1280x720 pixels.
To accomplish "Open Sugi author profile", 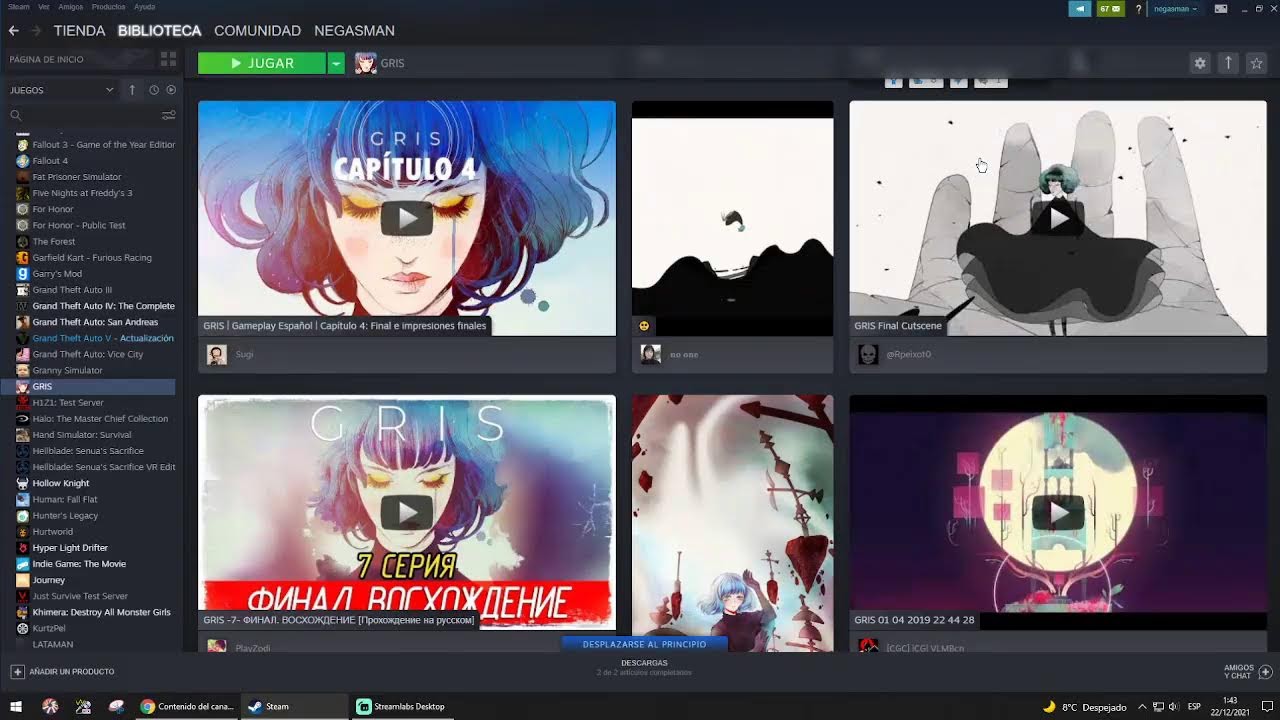I will click(244, 354).
